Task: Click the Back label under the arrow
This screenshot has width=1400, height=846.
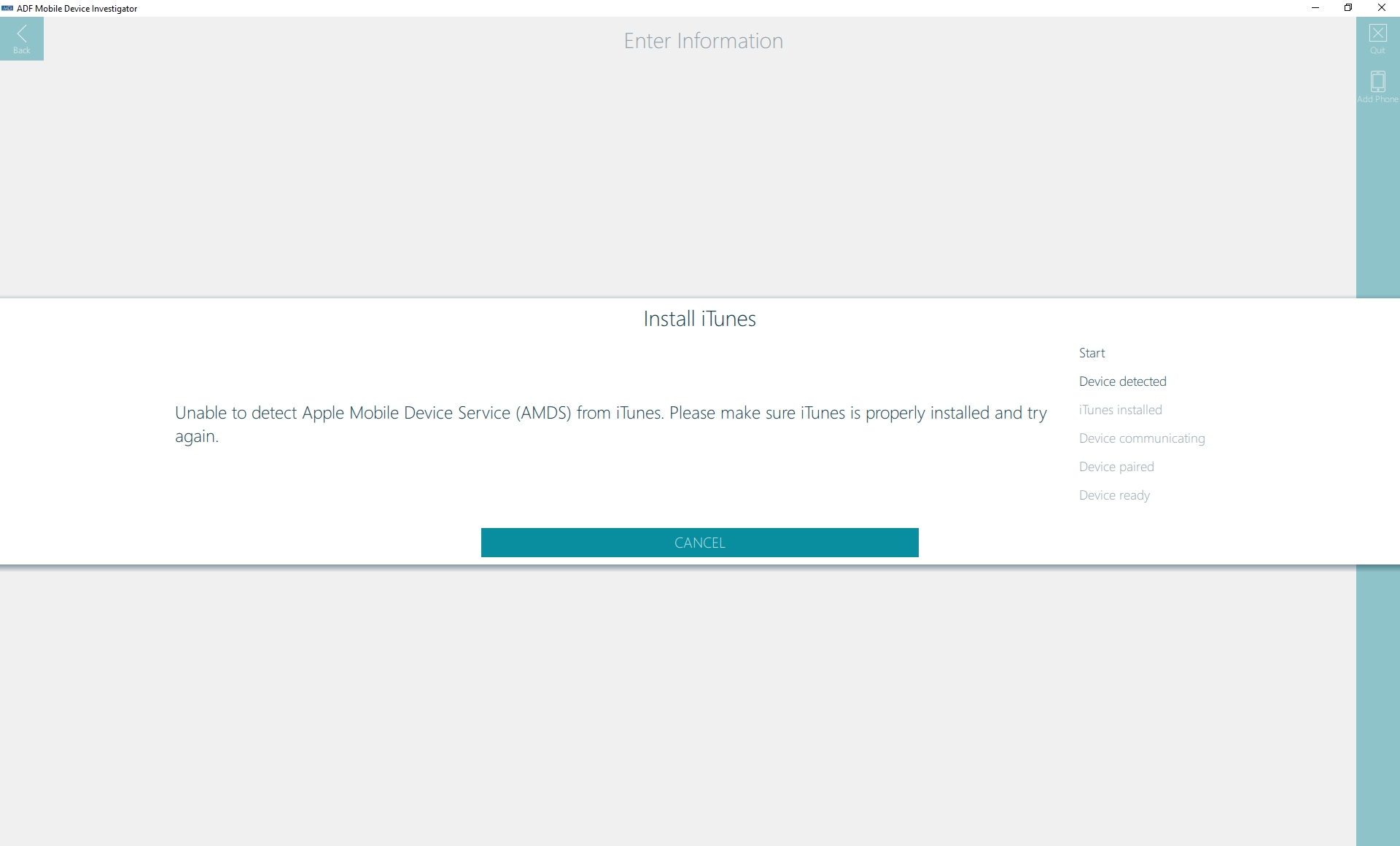Action: pos(22,50)
